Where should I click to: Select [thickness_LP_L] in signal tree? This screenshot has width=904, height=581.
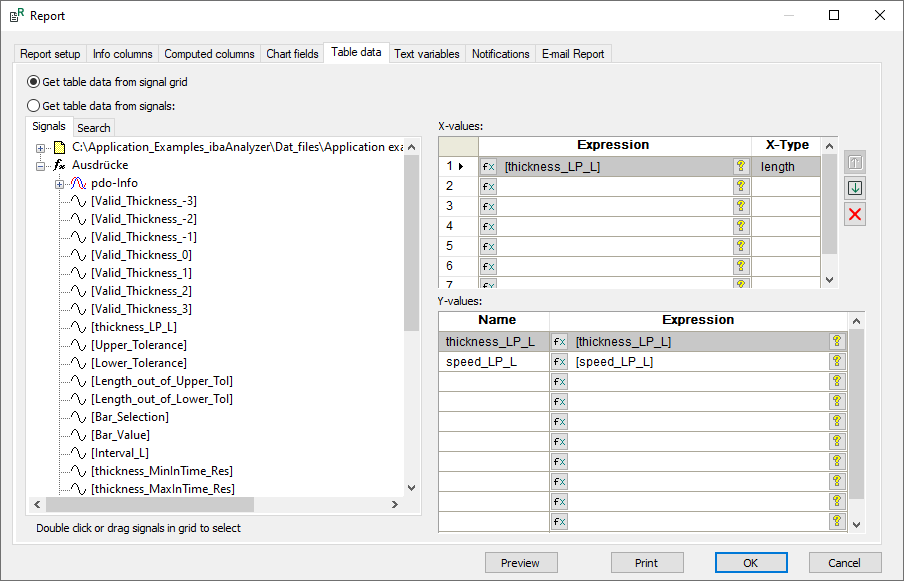point(134,327)
